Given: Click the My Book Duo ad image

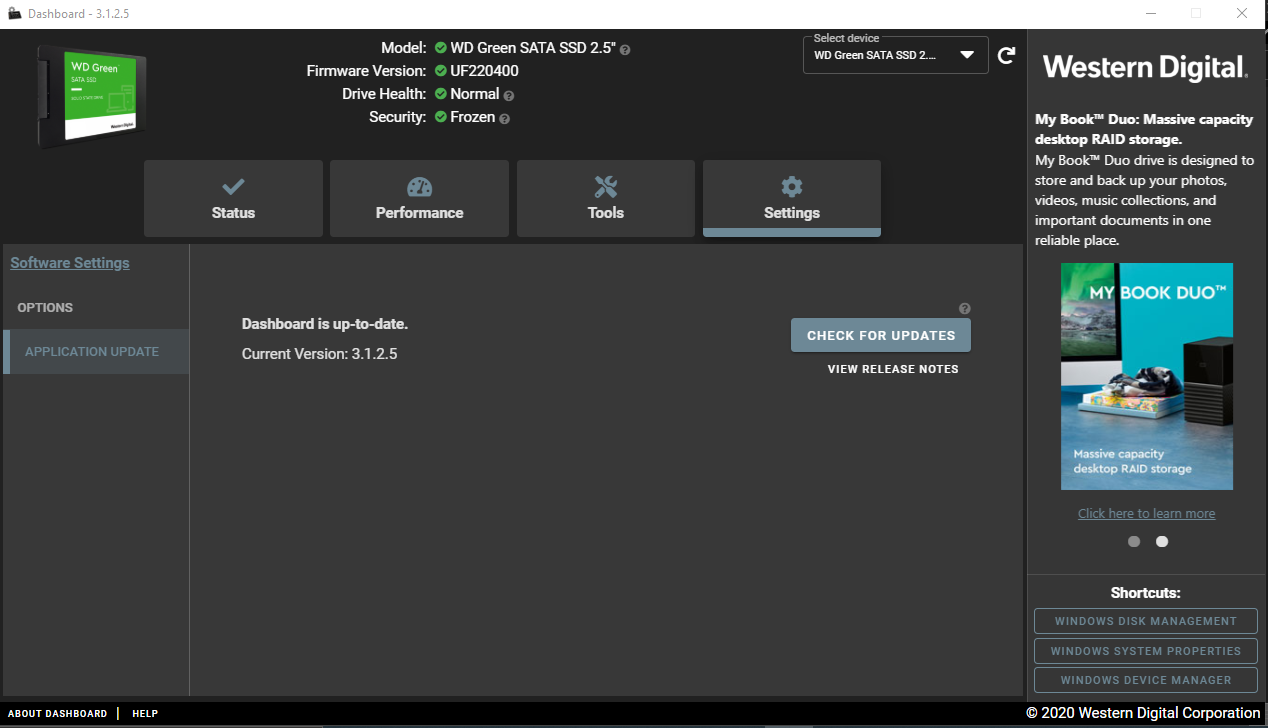Looking at the screenshot, I should pyautogui.click(x=1147, y=376).
